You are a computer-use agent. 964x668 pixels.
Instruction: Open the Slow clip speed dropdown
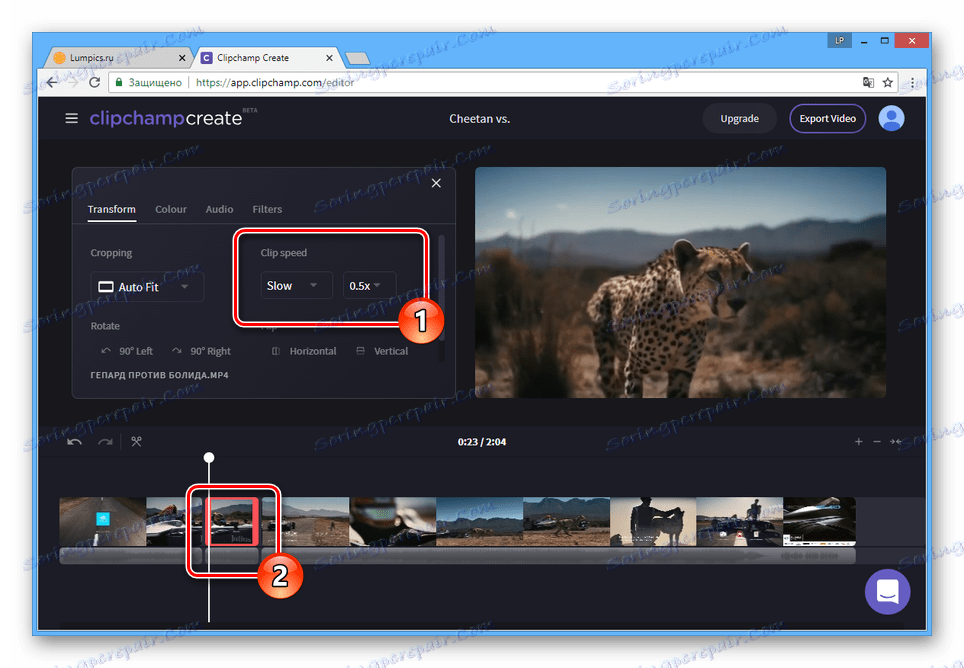pyautogui.click(x=295, y=285)
